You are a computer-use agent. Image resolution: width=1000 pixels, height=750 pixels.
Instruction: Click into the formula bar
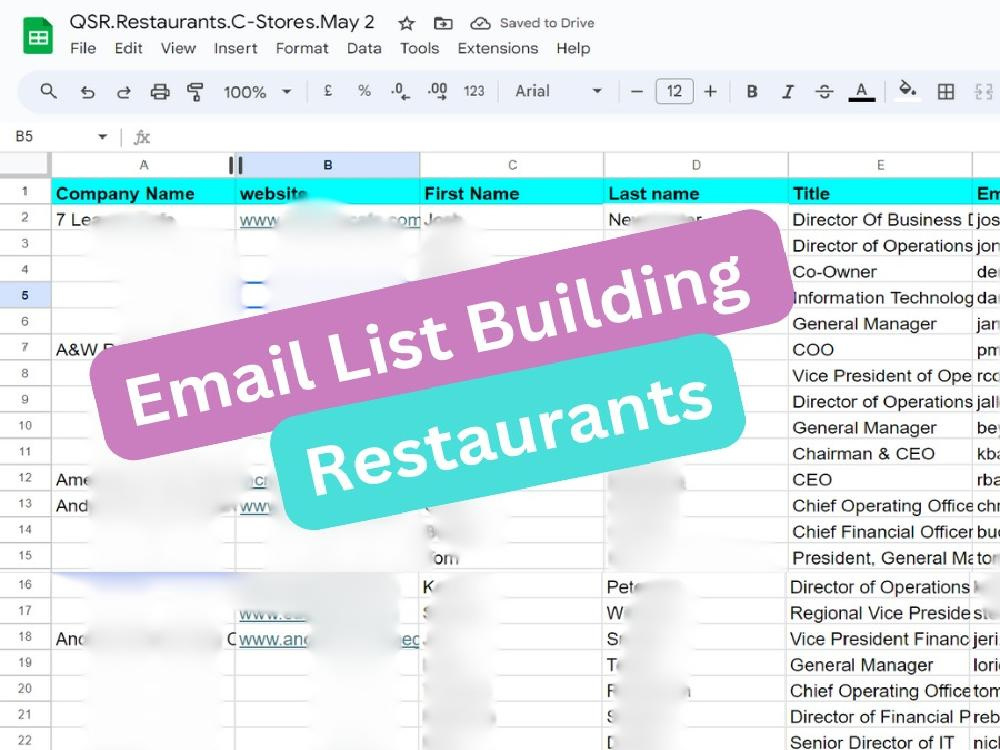click(574, 137)
